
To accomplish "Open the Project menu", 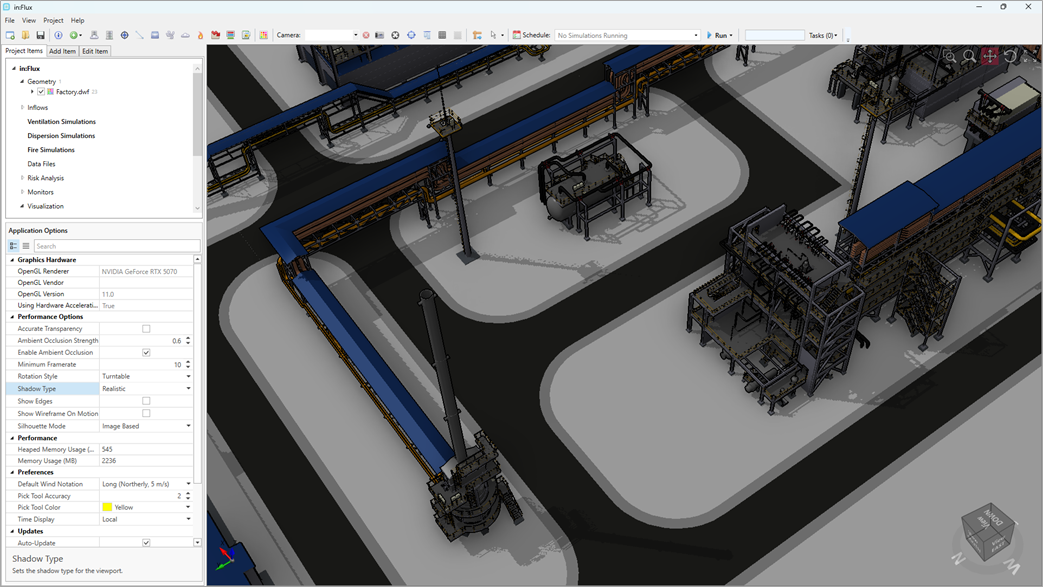I will coord(53,21).
